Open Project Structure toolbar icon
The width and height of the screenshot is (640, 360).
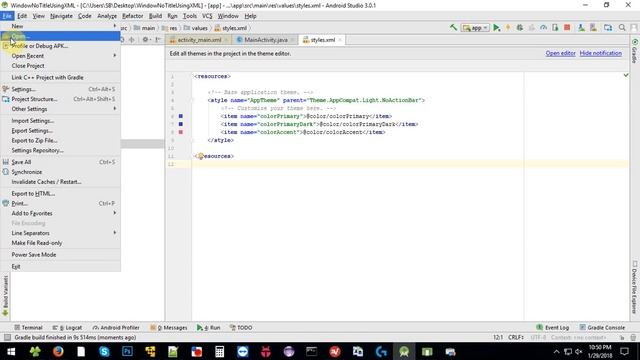click(x=608, y=27)
